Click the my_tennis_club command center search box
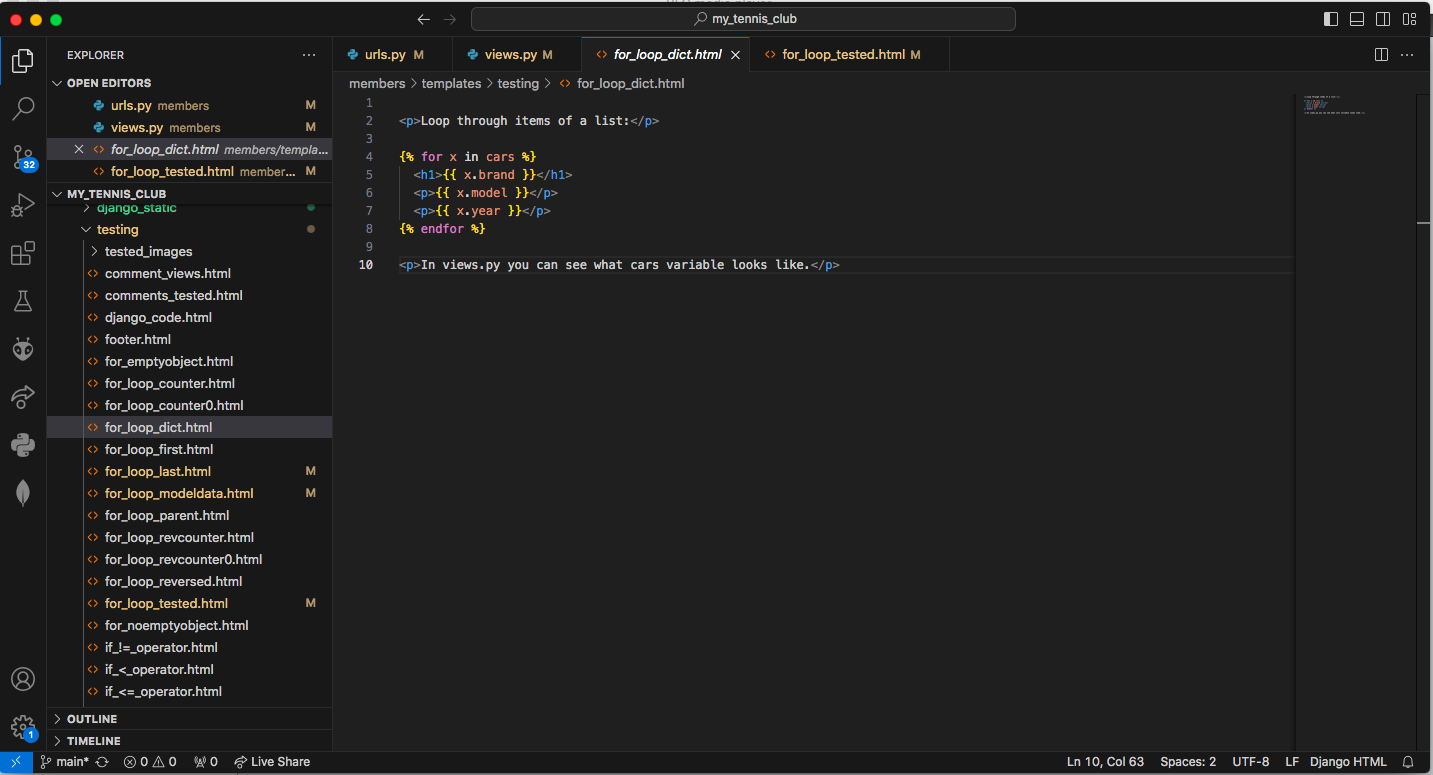 tap(743, 19)
